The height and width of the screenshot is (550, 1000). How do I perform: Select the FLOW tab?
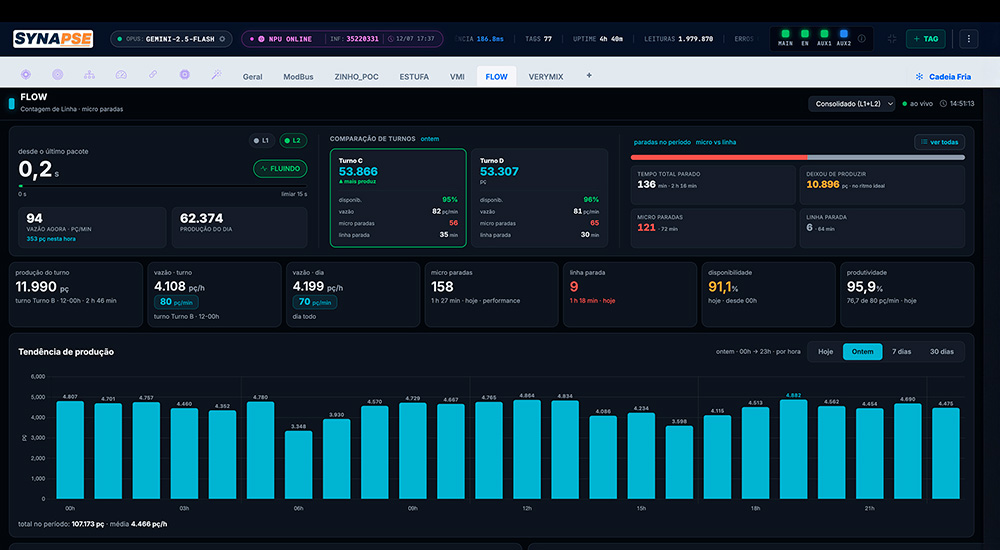click(496, 77)
